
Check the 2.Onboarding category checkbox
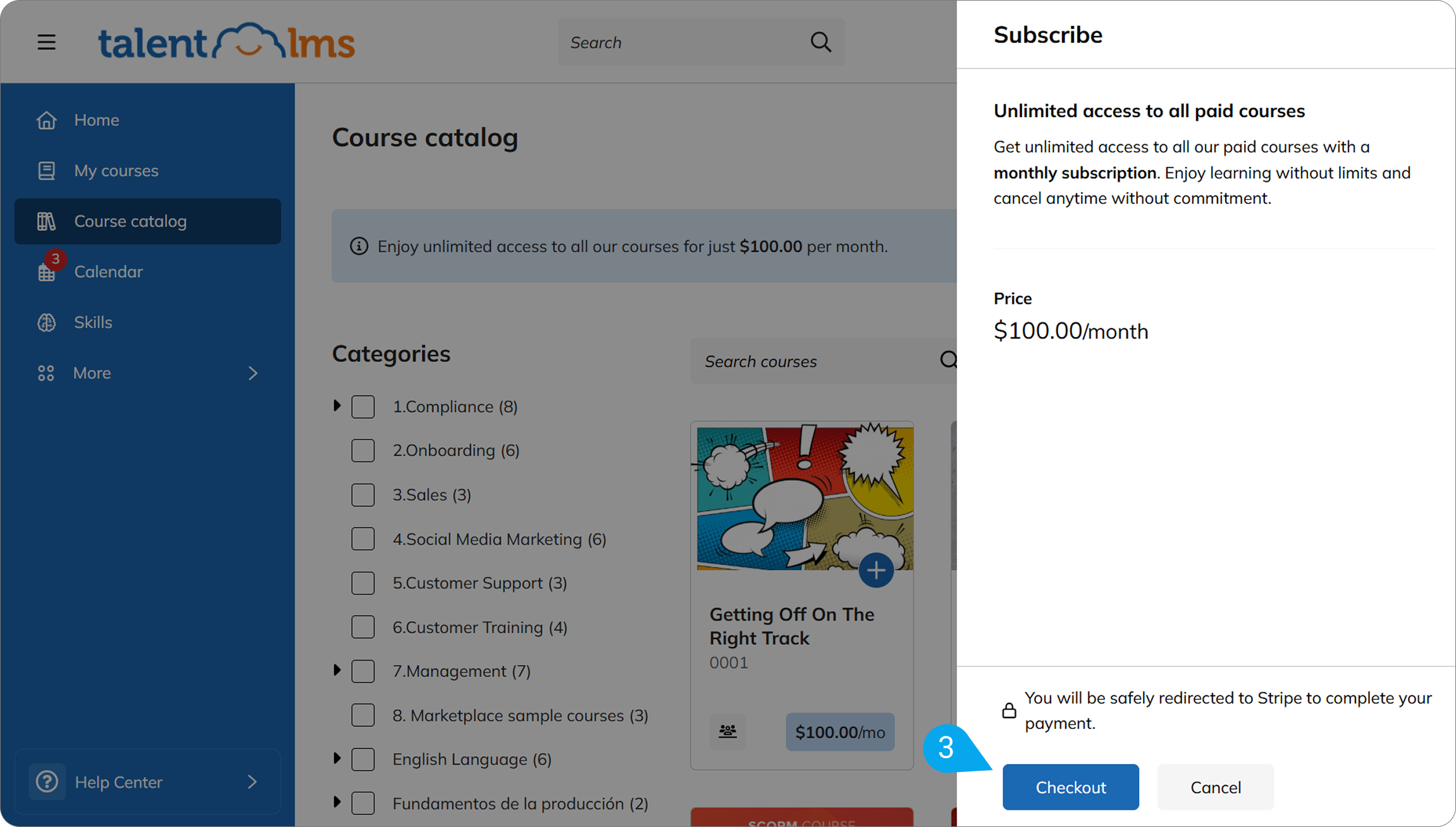pos(363,451)
